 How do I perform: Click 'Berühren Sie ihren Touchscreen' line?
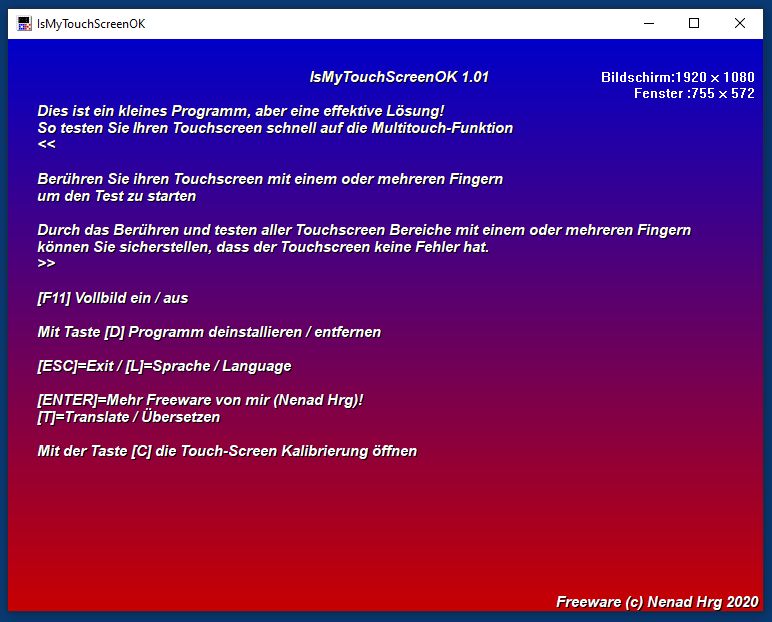270,179
